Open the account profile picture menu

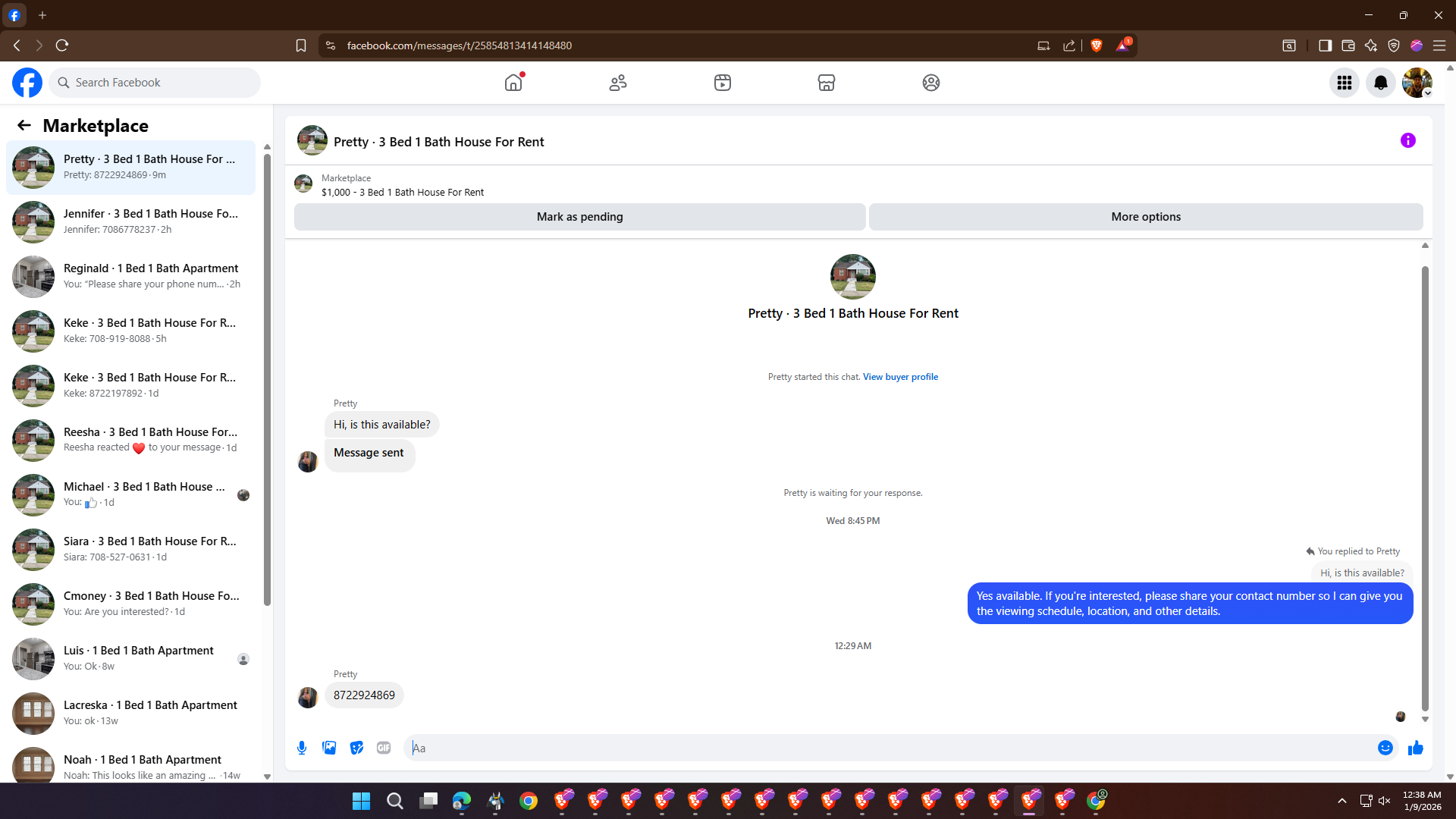pos(1417,83)
